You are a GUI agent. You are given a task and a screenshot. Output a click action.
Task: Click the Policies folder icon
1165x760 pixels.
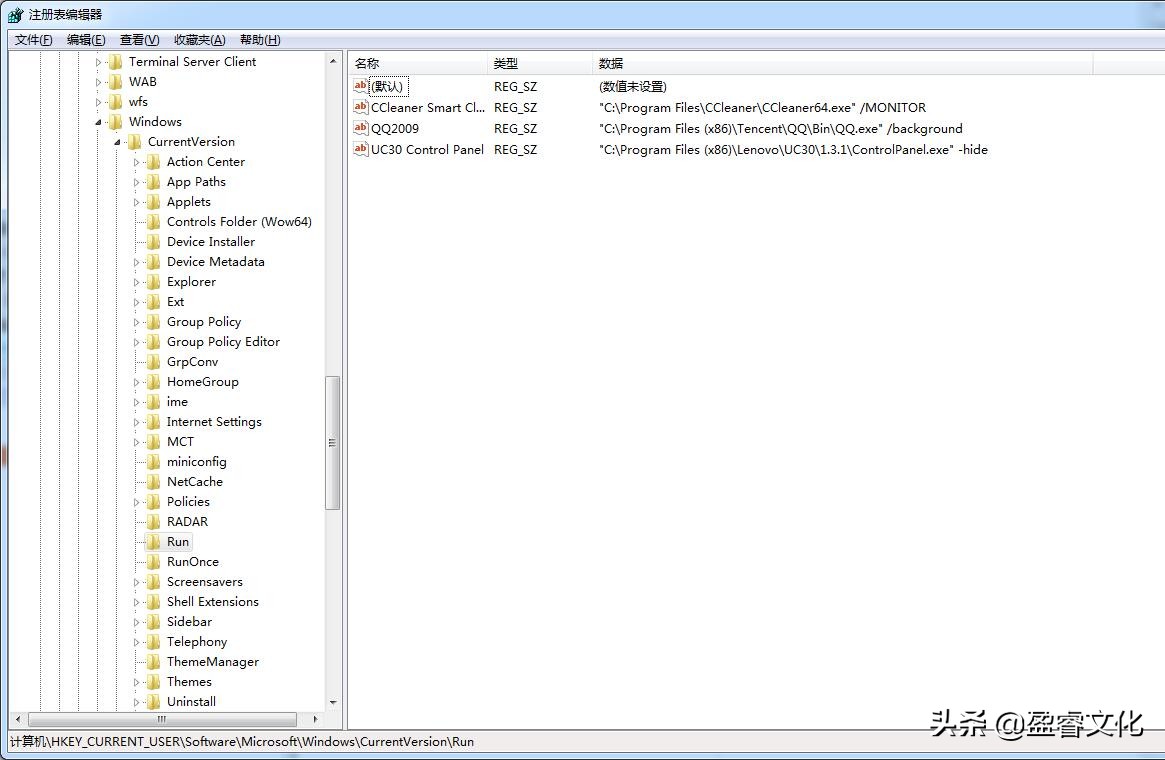(152, 501)
